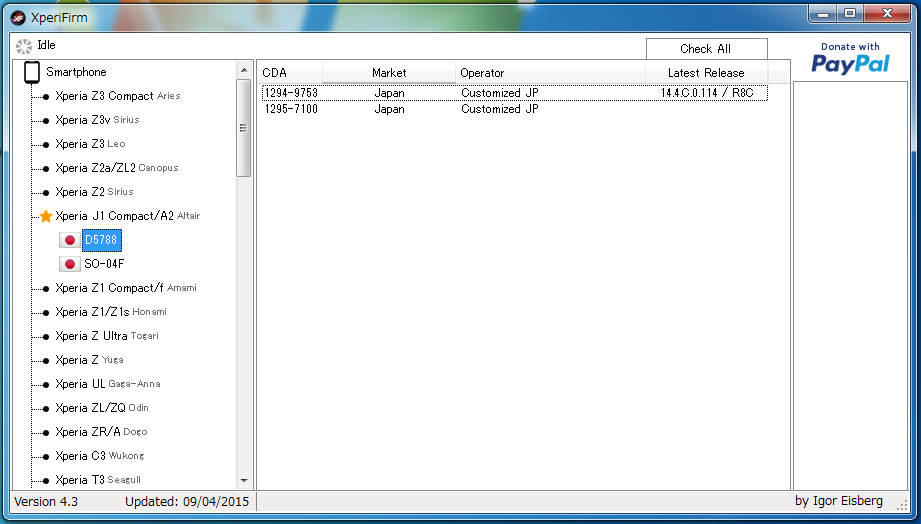Sort by the Latest Release column header
The width and height of the screenshot is (921, 524).
[707, 73]
